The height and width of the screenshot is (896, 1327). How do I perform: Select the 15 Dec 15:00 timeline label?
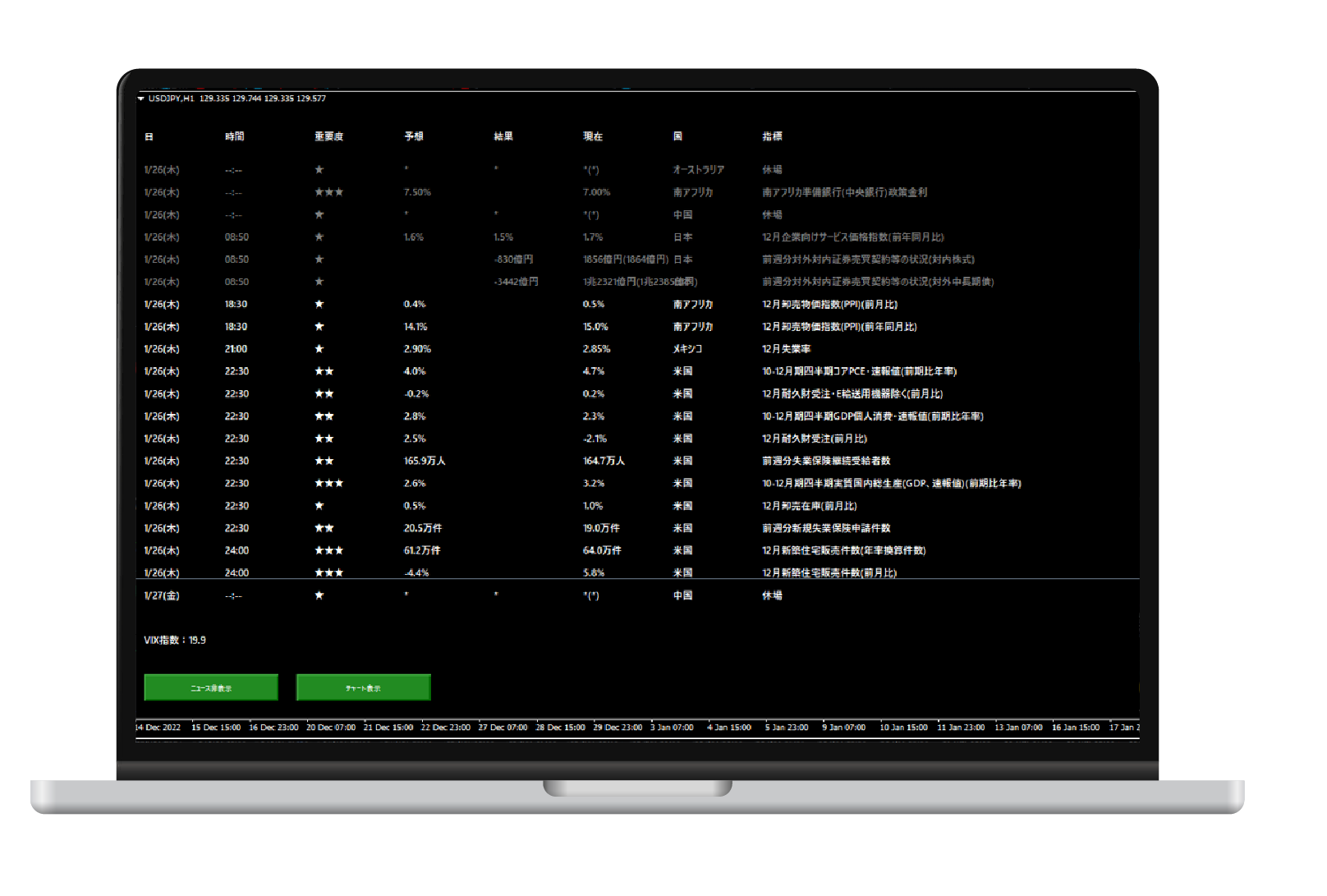[x=216, y=728]
